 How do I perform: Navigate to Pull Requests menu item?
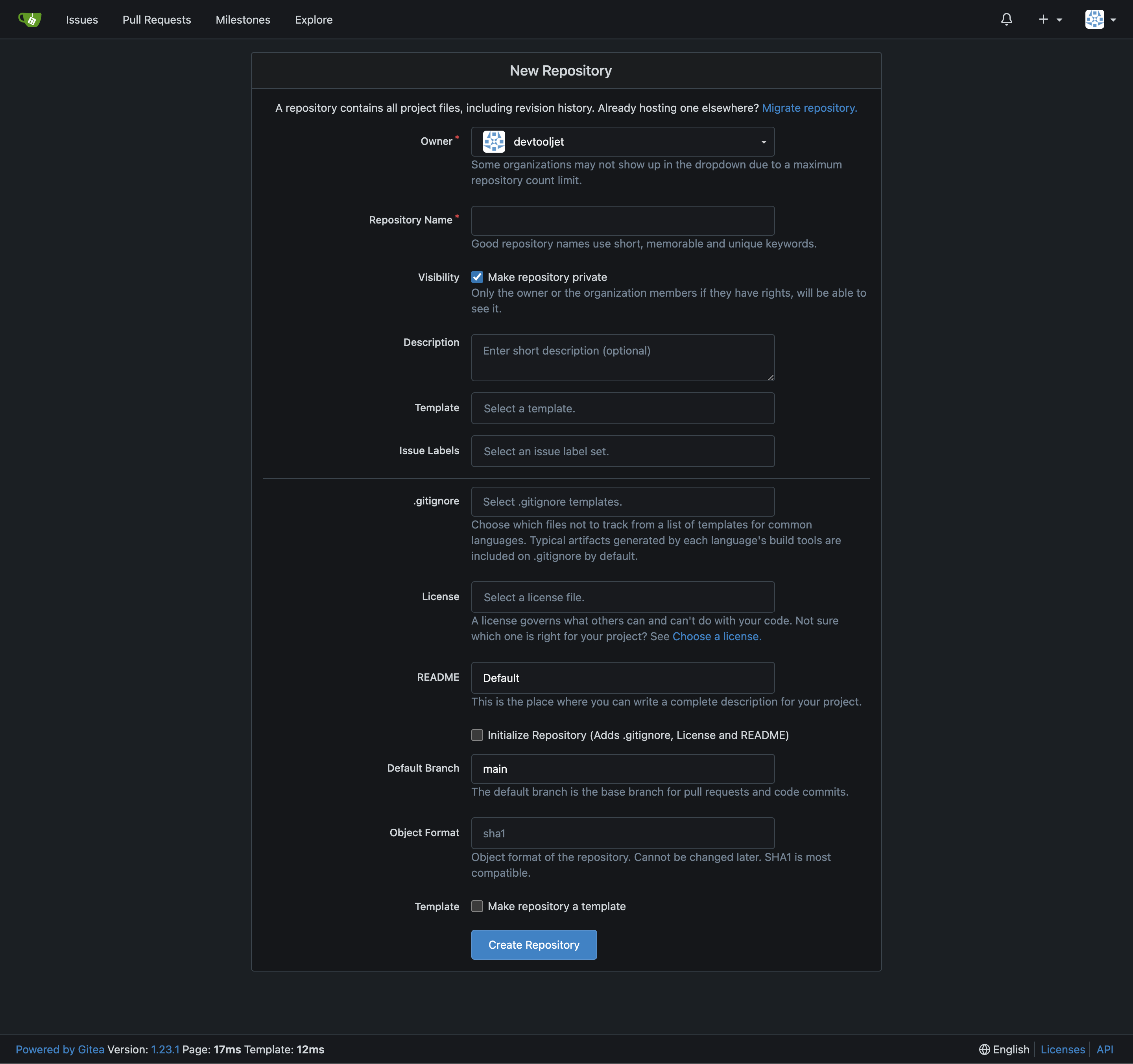pos(156,19)
